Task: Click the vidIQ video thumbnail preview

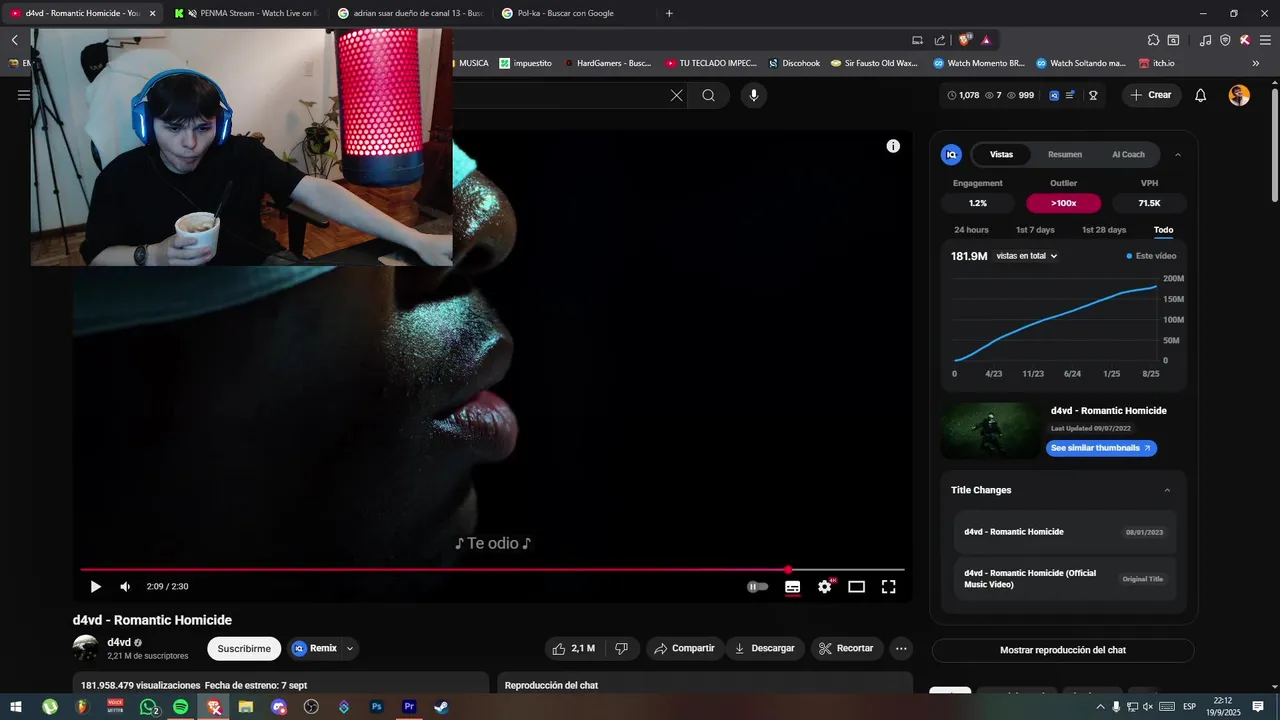Action: [990, 431]
